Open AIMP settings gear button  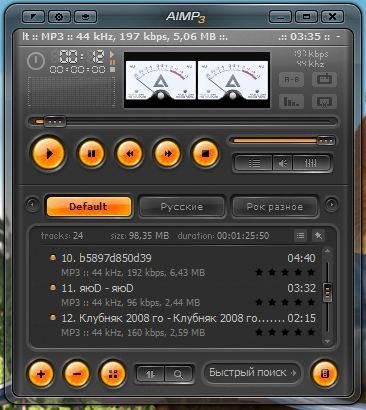click(x=59, y=17)
